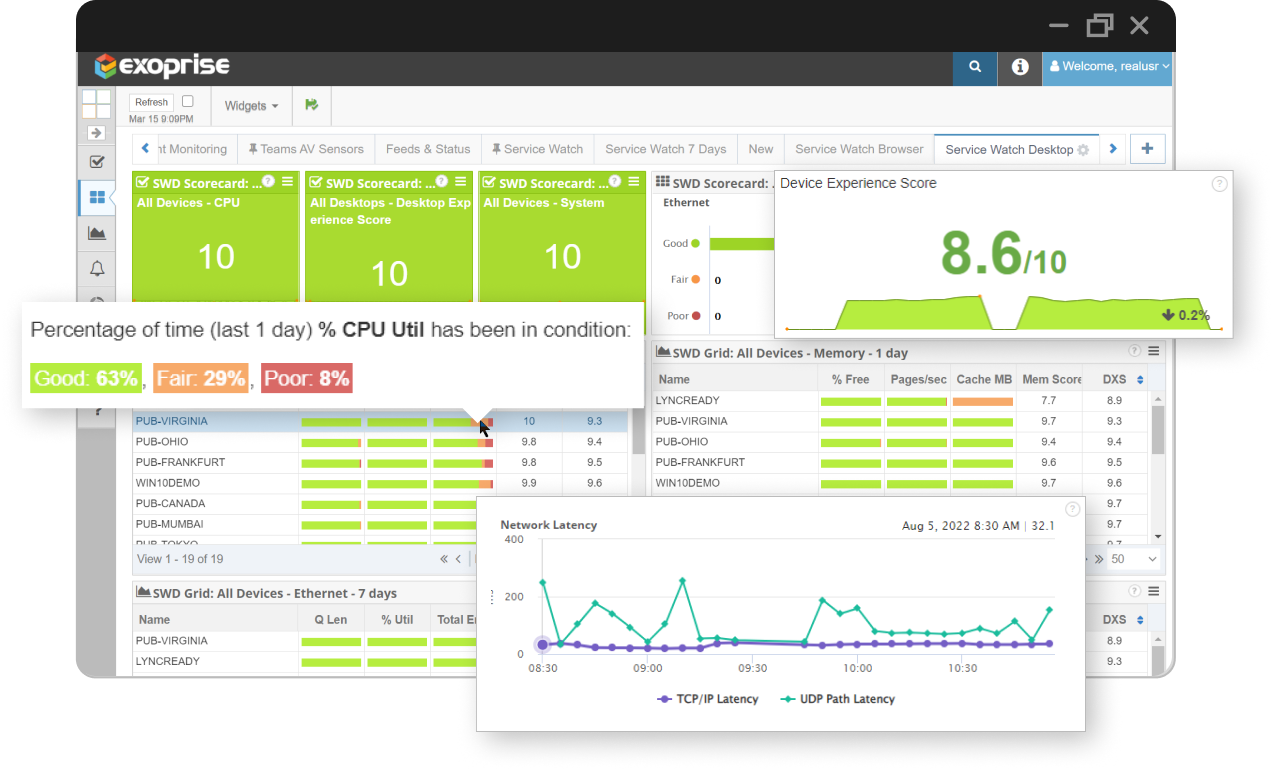Select PUB-FRANKFURT row in Memory grid
1272x770 pixels.
click(x=901, y=463)
